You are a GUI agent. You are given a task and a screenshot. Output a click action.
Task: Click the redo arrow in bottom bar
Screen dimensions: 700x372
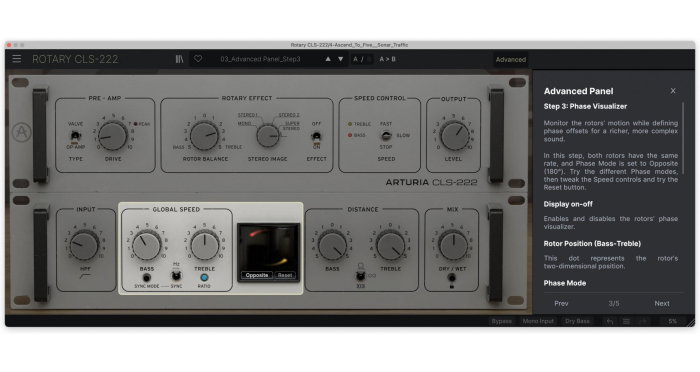click(x=643, y=321)
